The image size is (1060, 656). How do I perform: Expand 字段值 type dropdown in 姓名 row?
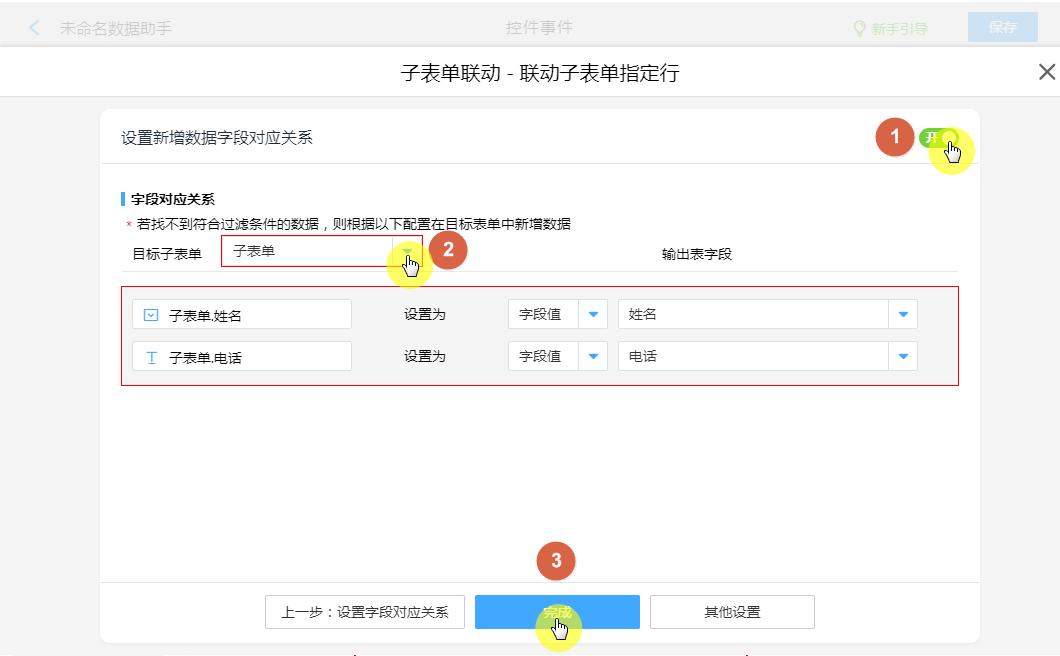click(x=593, y=315)
